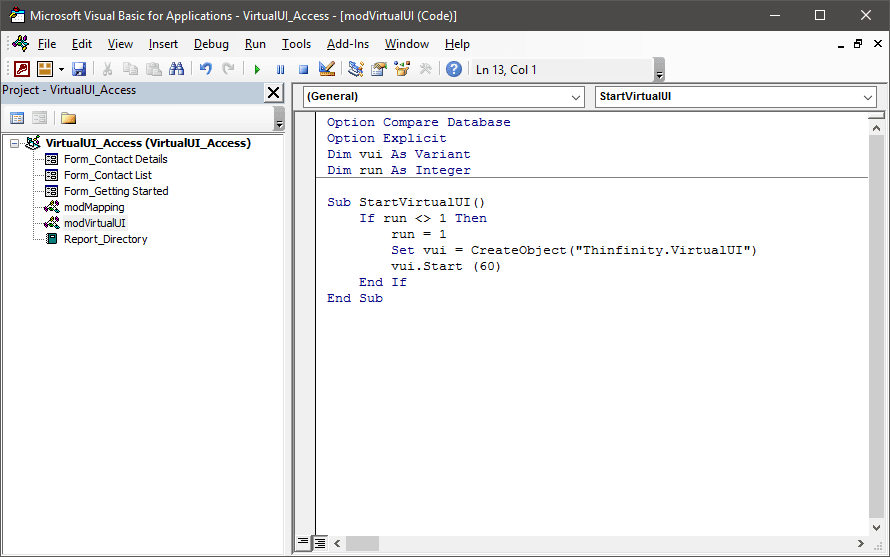This screenshot has width=890, height=557.
Task: Collapse the VirtualUI_Access project tree node
Action: [14, 143]
